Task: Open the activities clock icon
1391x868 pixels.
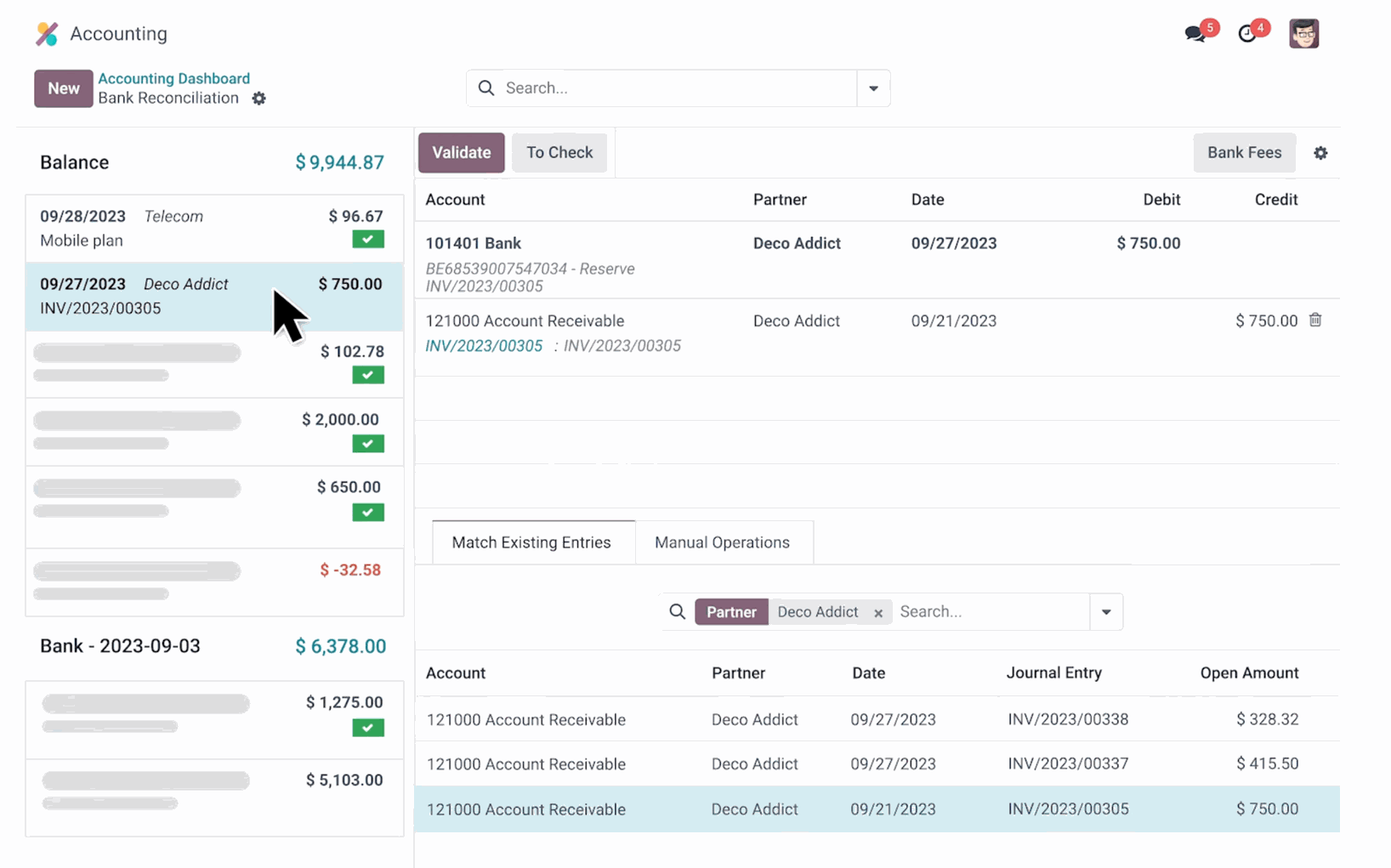Action: click(x=1247, y=34)
